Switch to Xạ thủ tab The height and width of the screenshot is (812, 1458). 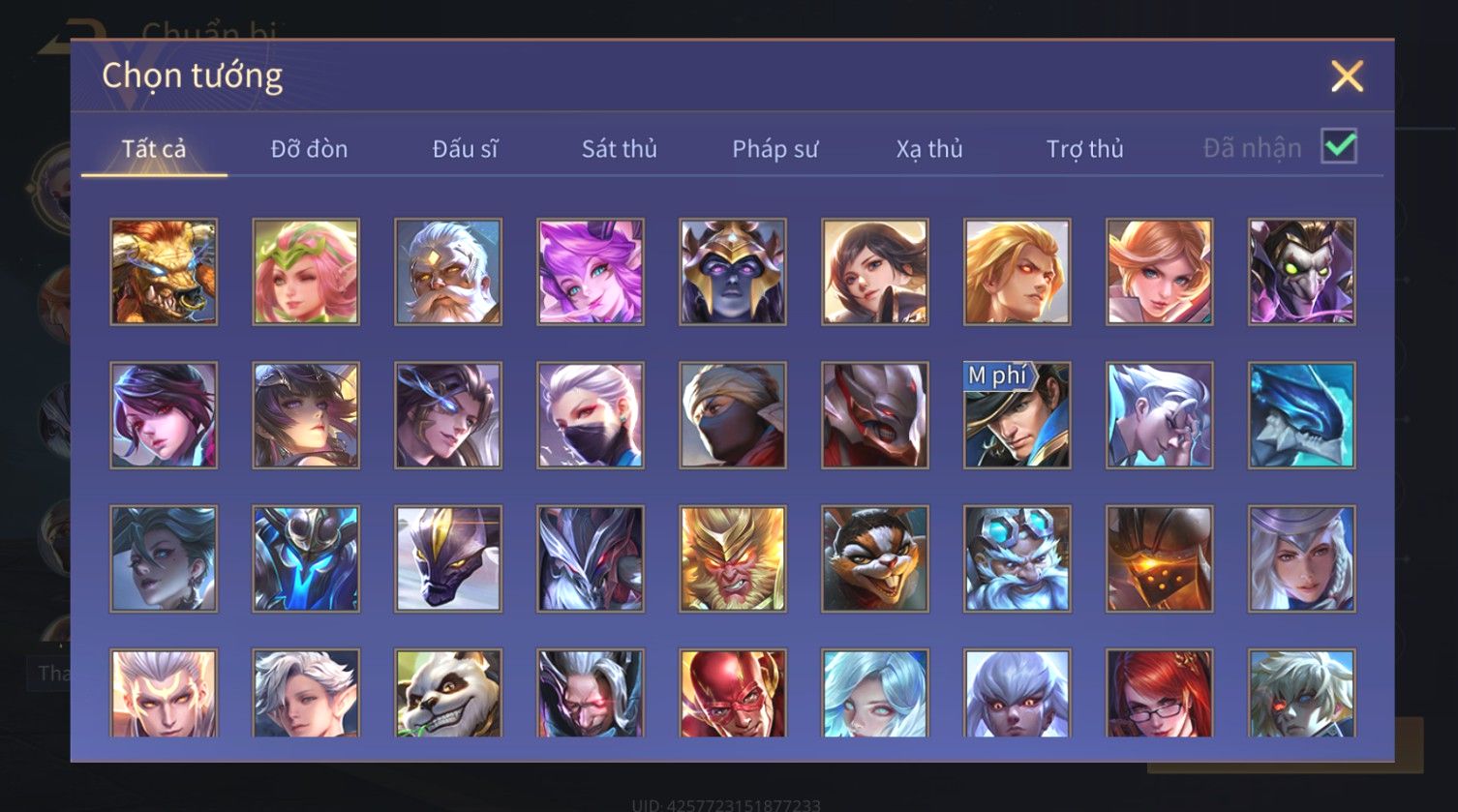click(x=929, y=149)
